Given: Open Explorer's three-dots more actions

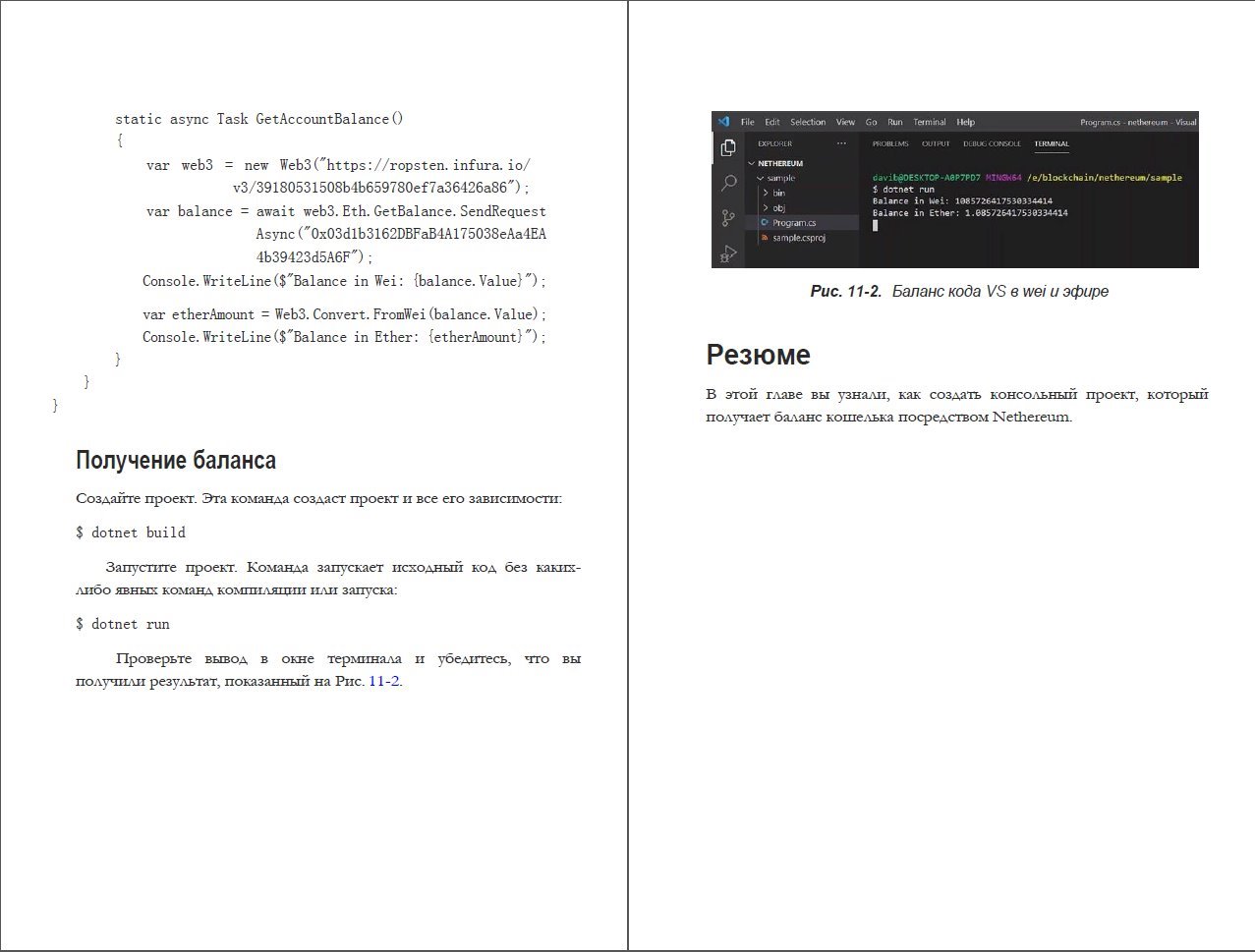Looking at the screenshot, I should tap(841, 143).
